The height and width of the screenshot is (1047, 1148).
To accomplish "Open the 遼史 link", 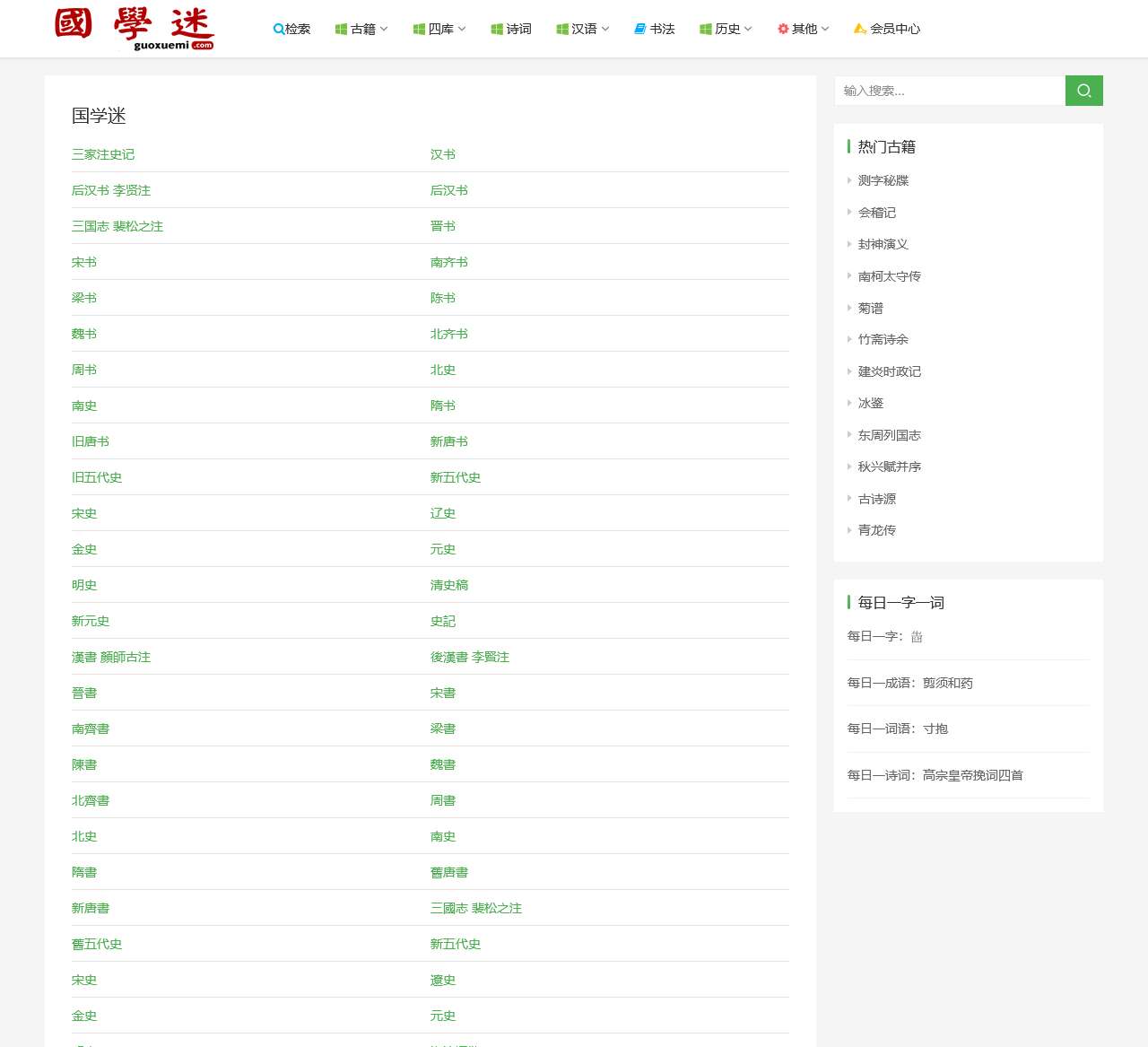I will click(443, 980).
